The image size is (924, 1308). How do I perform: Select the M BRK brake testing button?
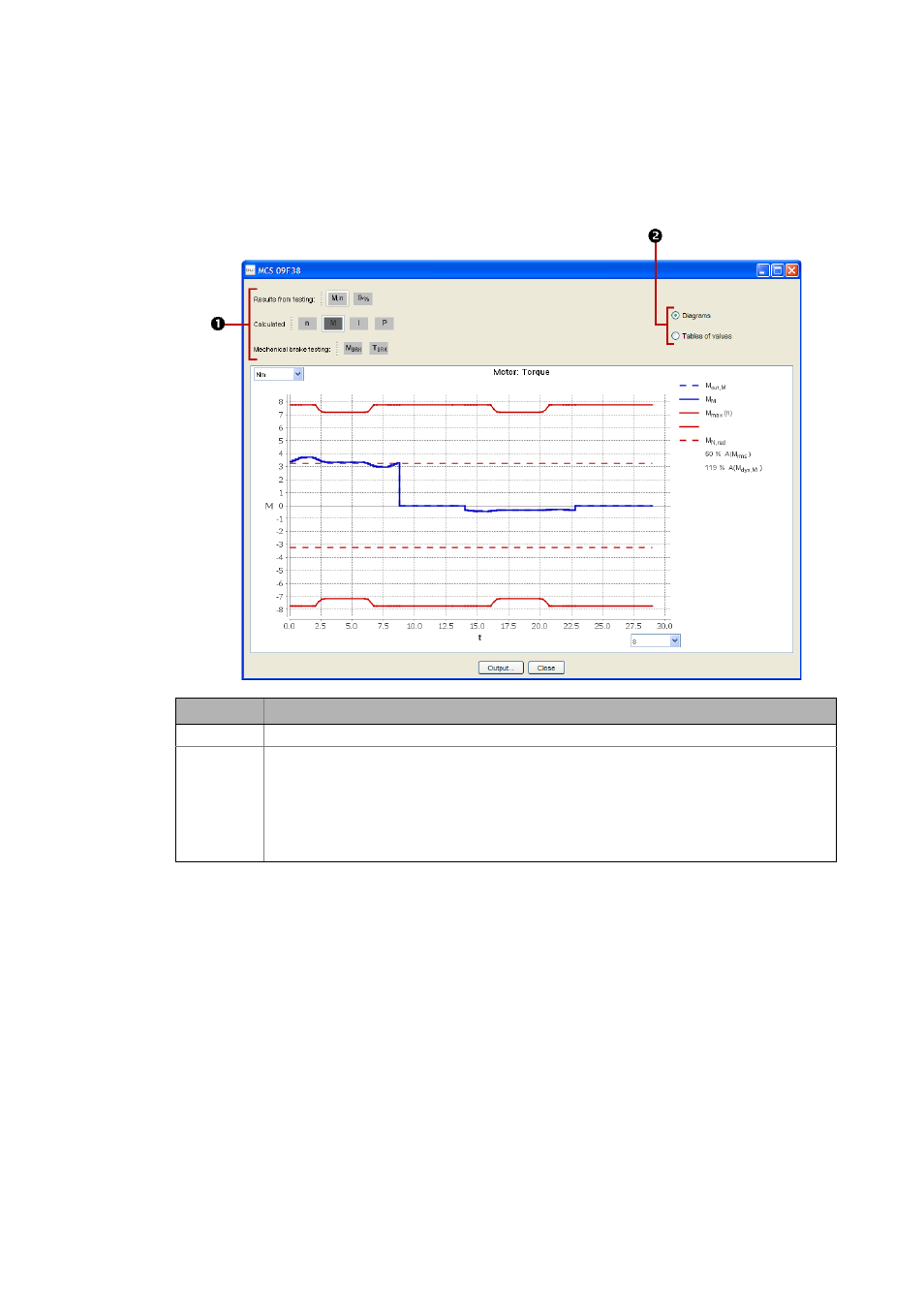[x=354, y=349]
